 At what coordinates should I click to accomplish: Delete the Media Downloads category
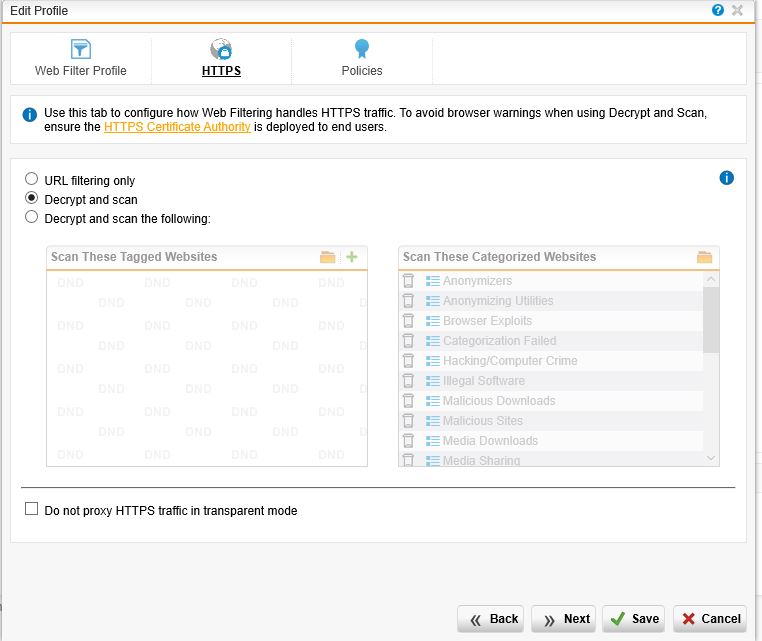pos(408,440)
